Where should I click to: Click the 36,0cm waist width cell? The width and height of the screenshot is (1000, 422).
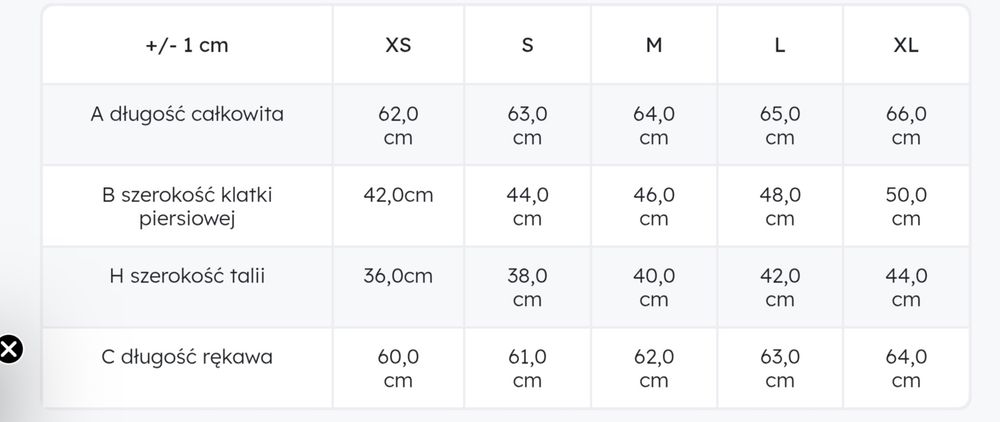[398, 275]
